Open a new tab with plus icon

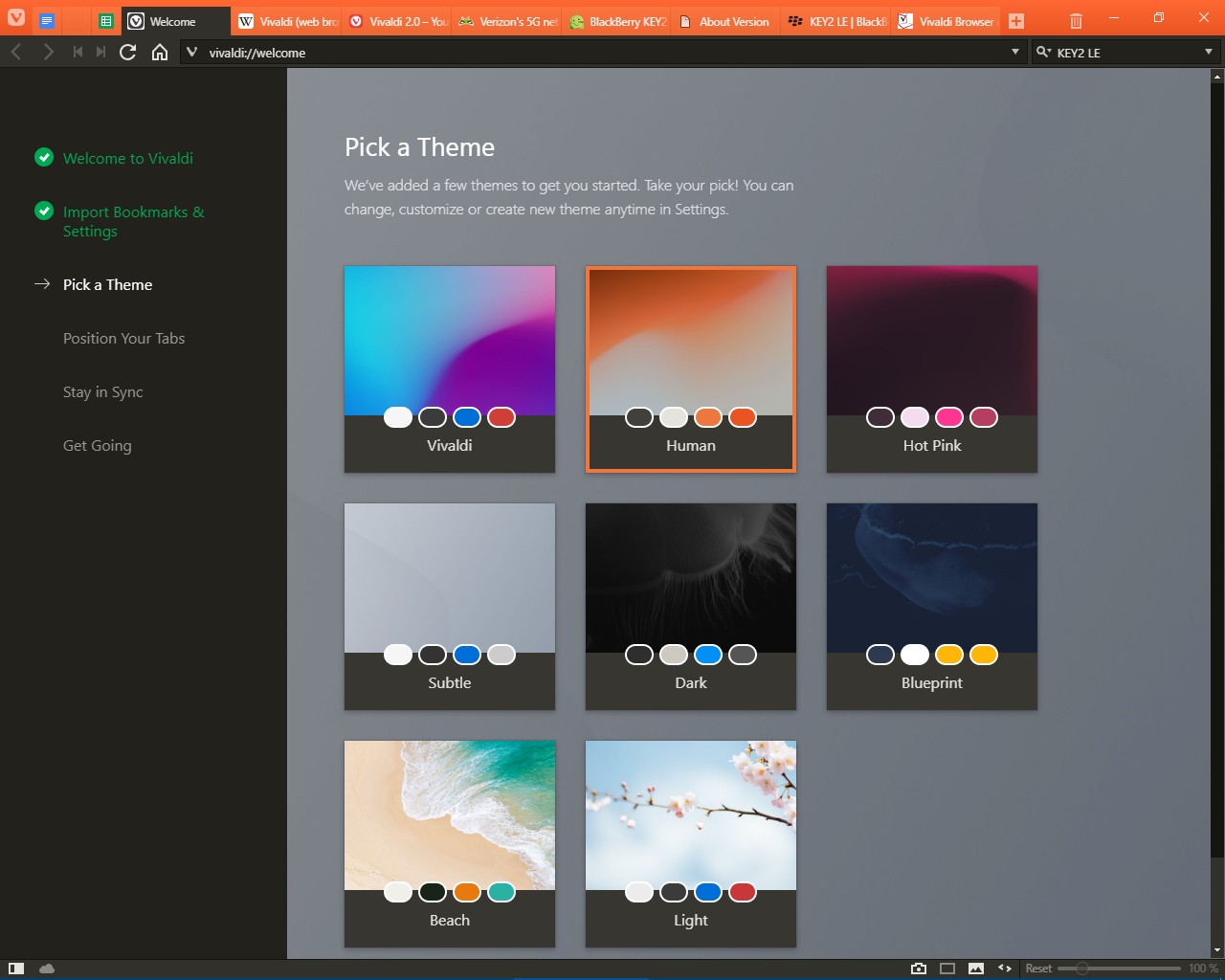point(1016,20)
